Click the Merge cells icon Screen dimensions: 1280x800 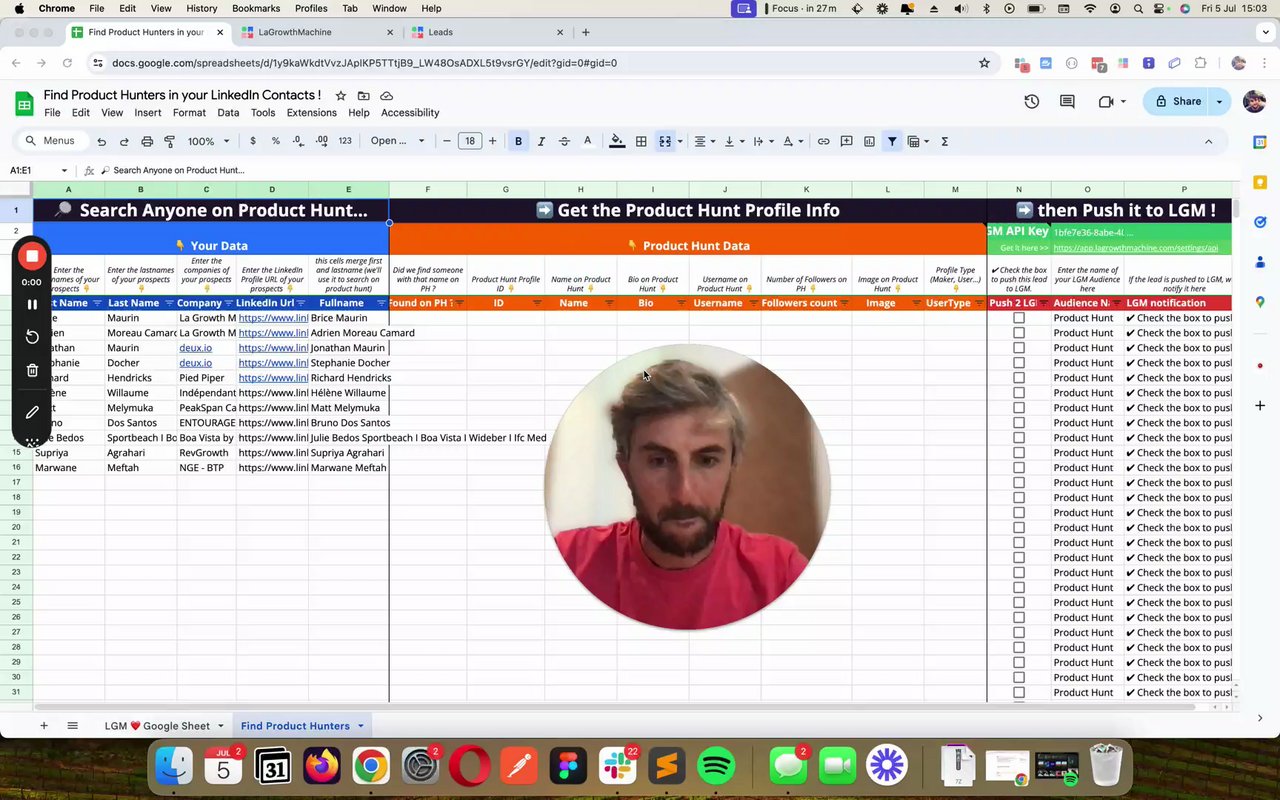[x=665, y=141]
